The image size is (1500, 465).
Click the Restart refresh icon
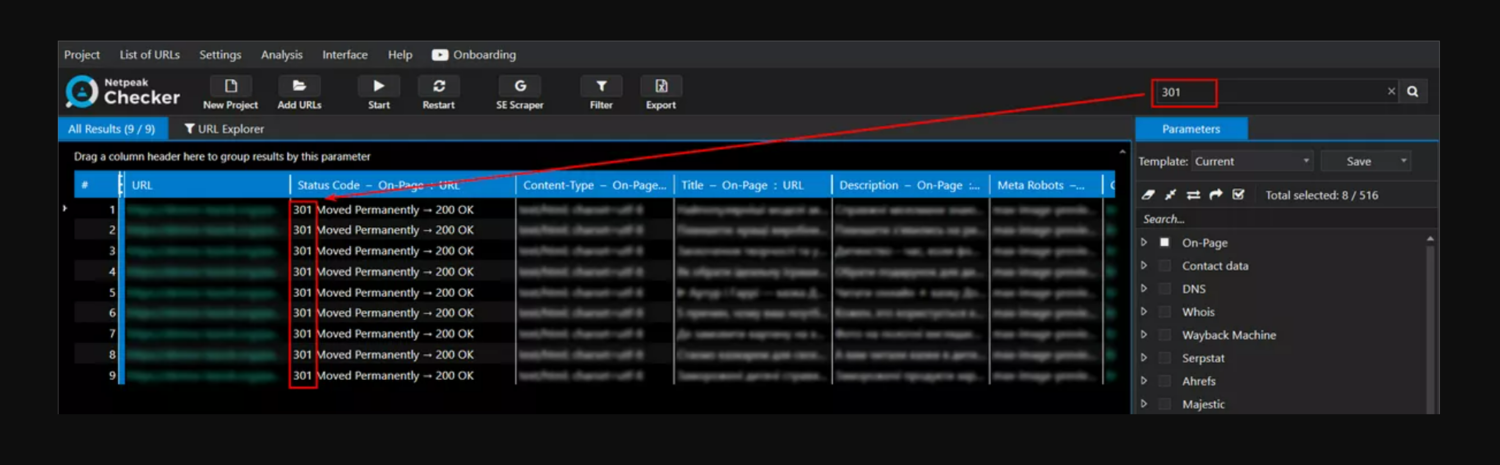pos(438,86)
